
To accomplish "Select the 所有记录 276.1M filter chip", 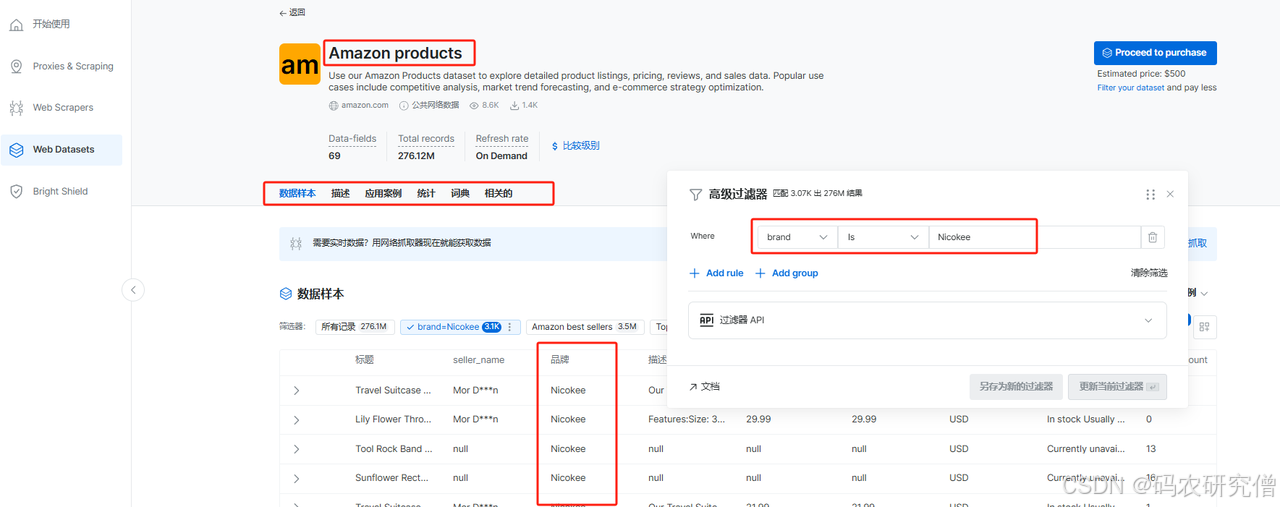I will pyautogui.click(x=354, y=327).
